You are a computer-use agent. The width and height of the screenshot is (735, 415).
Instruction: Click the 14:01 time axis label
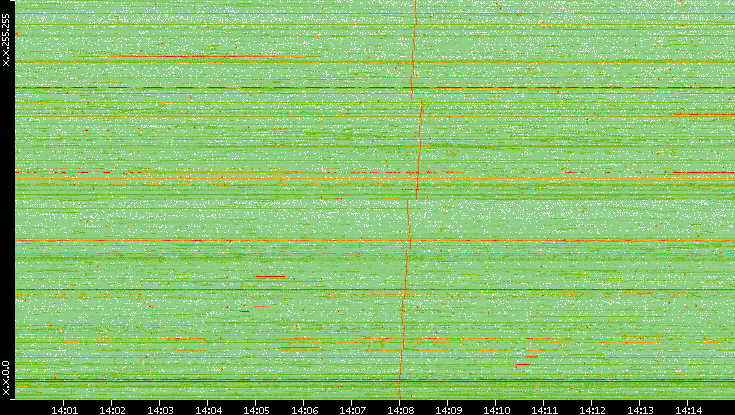(x=64, y=410)
